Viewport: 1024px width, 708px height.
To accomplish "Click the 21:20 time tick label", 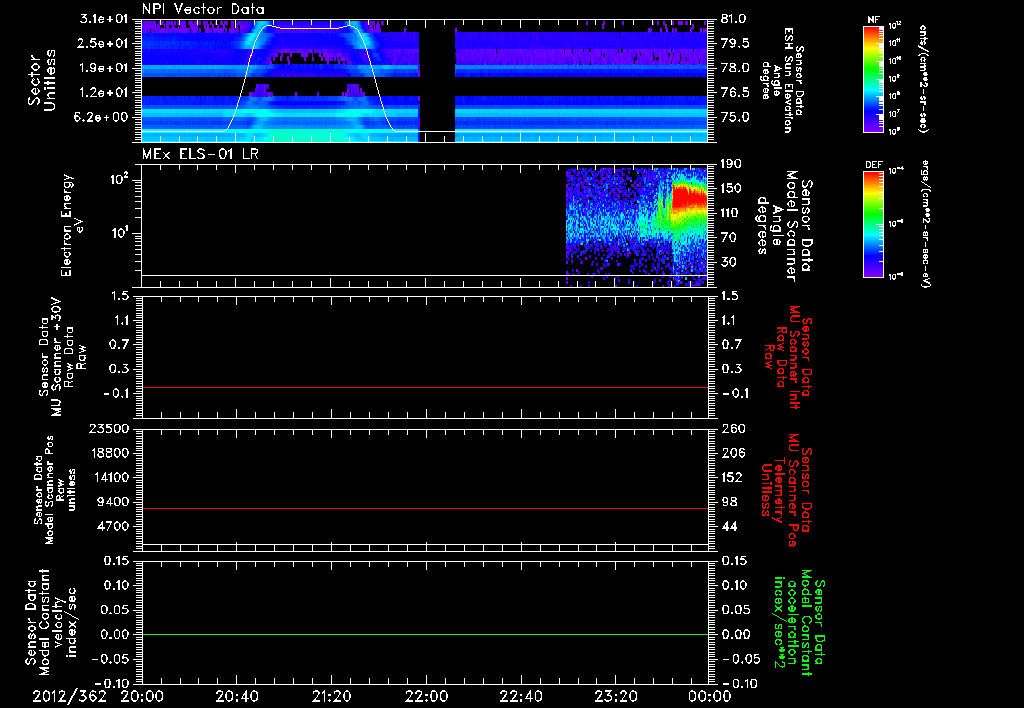I will (332, 696).
